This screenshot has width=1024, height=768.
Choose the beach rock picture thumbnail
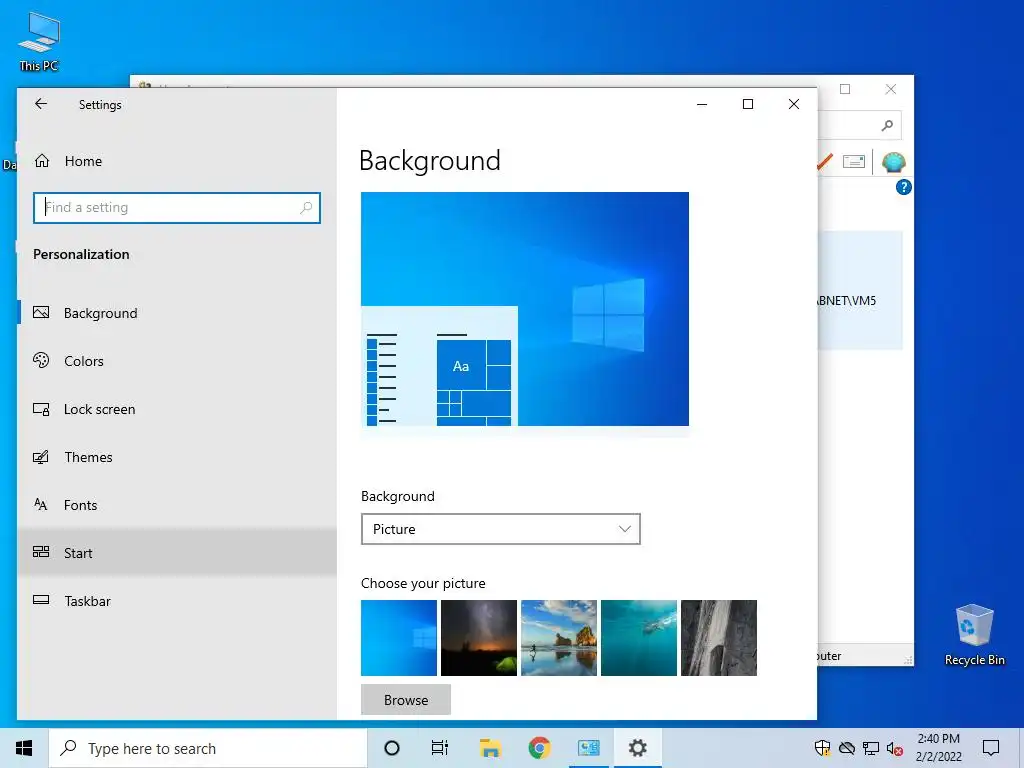pyautogui.click(x=559, y=638)
